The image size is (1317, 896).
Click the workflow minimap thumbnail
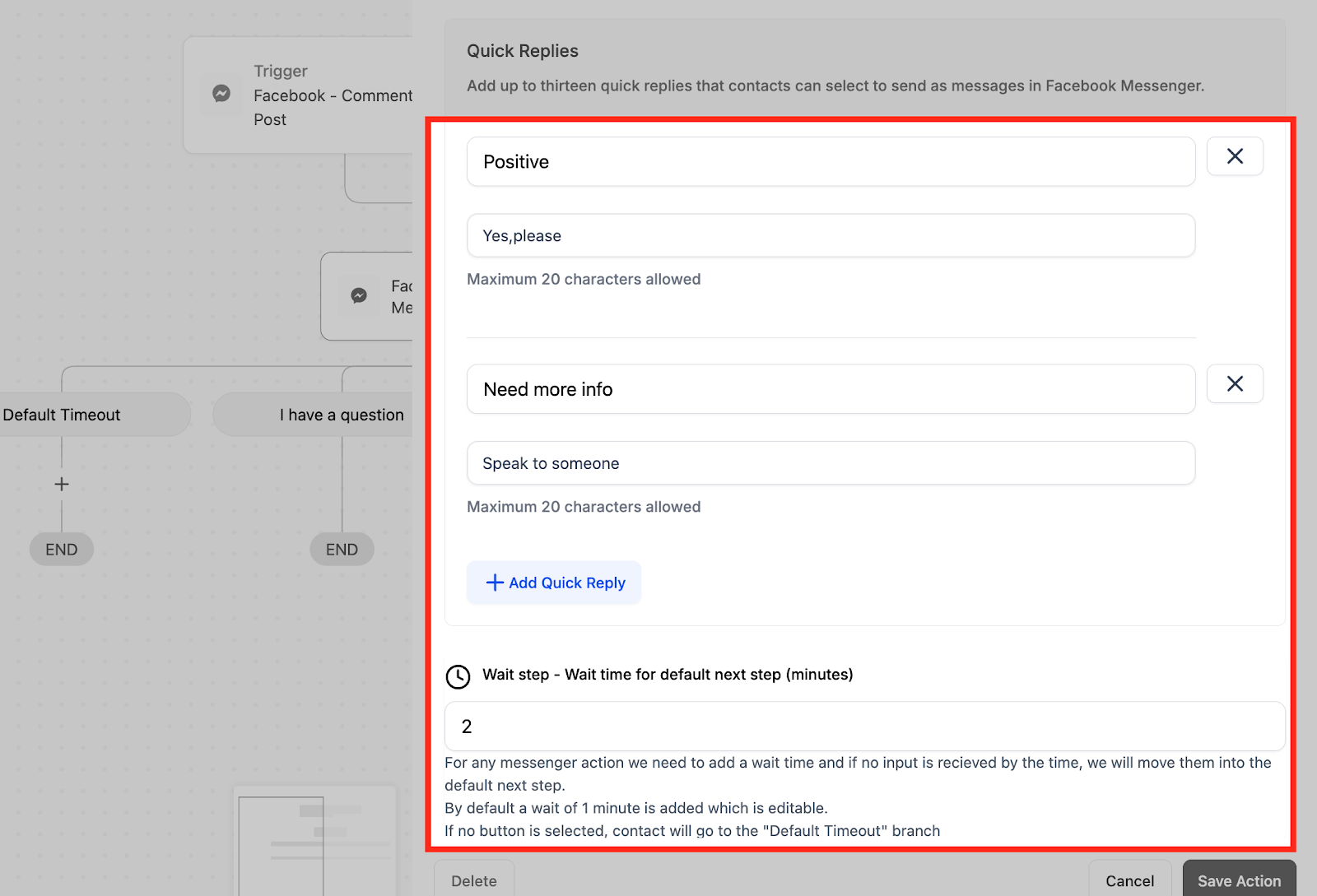[x=315, y=841]
